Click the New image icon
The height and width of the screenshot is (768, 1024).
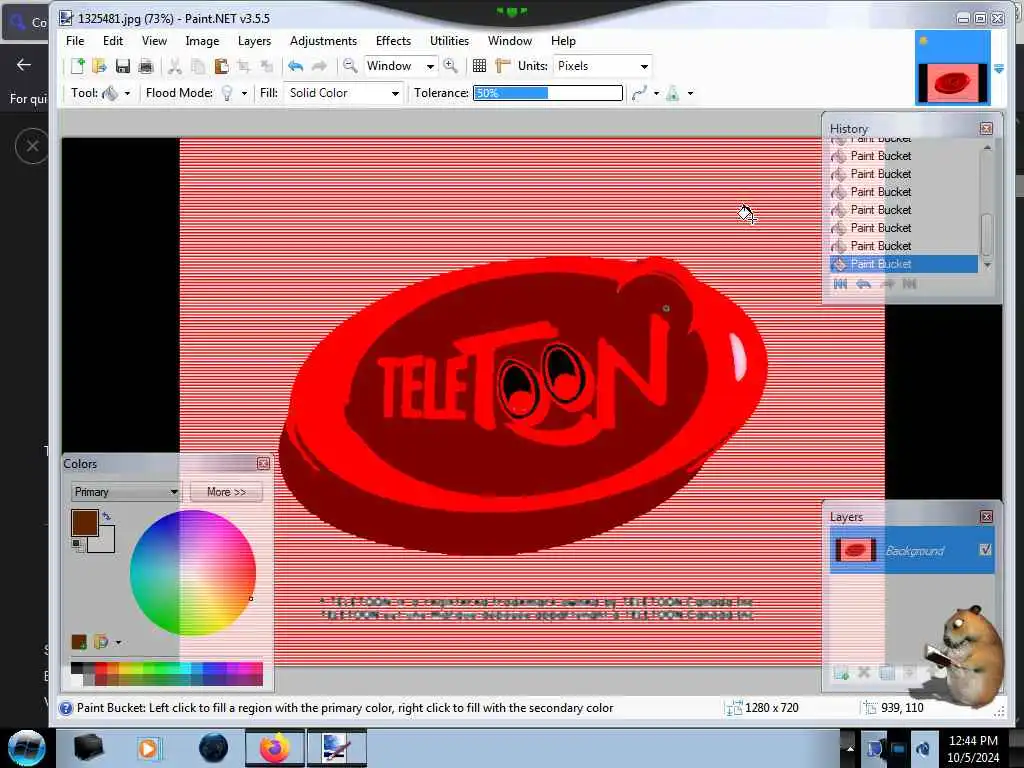(78, 66)
